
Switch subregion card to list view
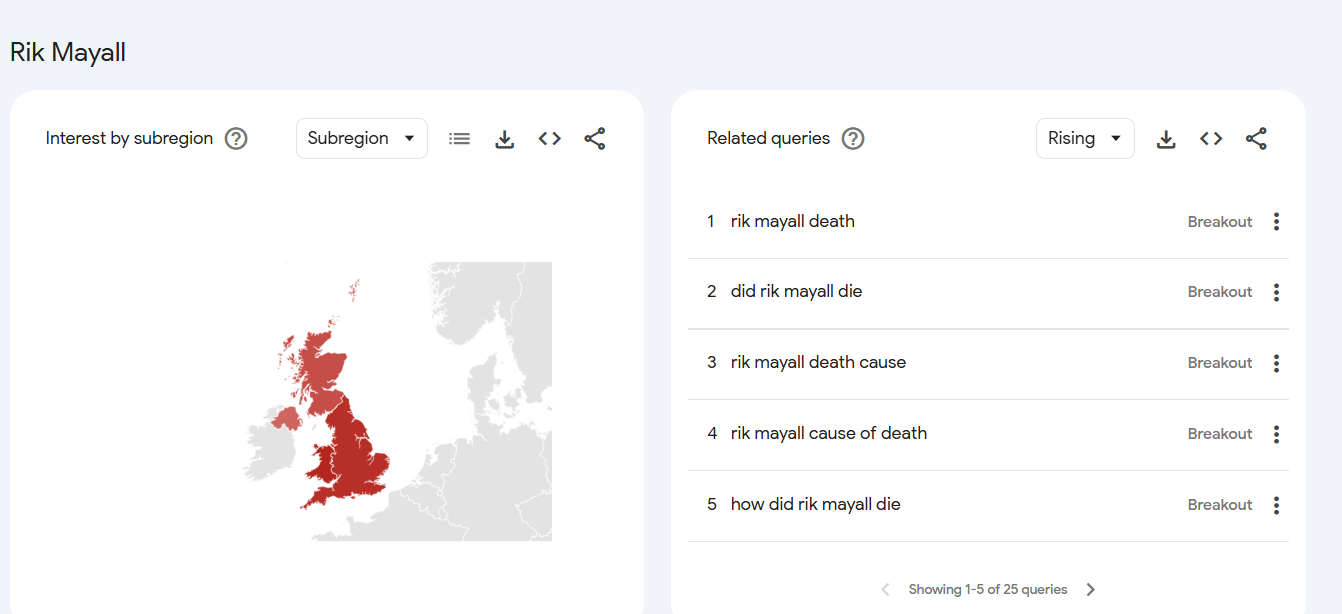(459, 139)
